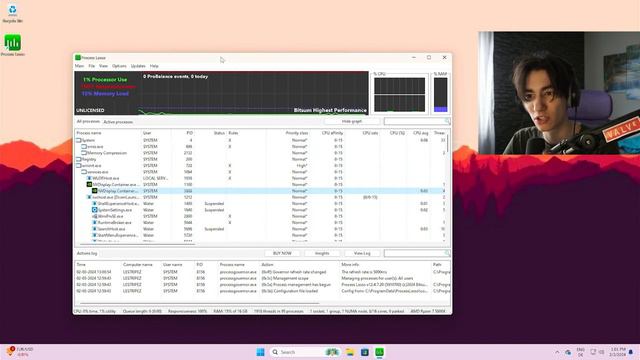640x360 pixels.
Task: Select the ShellExperienceHost process row
Action: (260, 203)
